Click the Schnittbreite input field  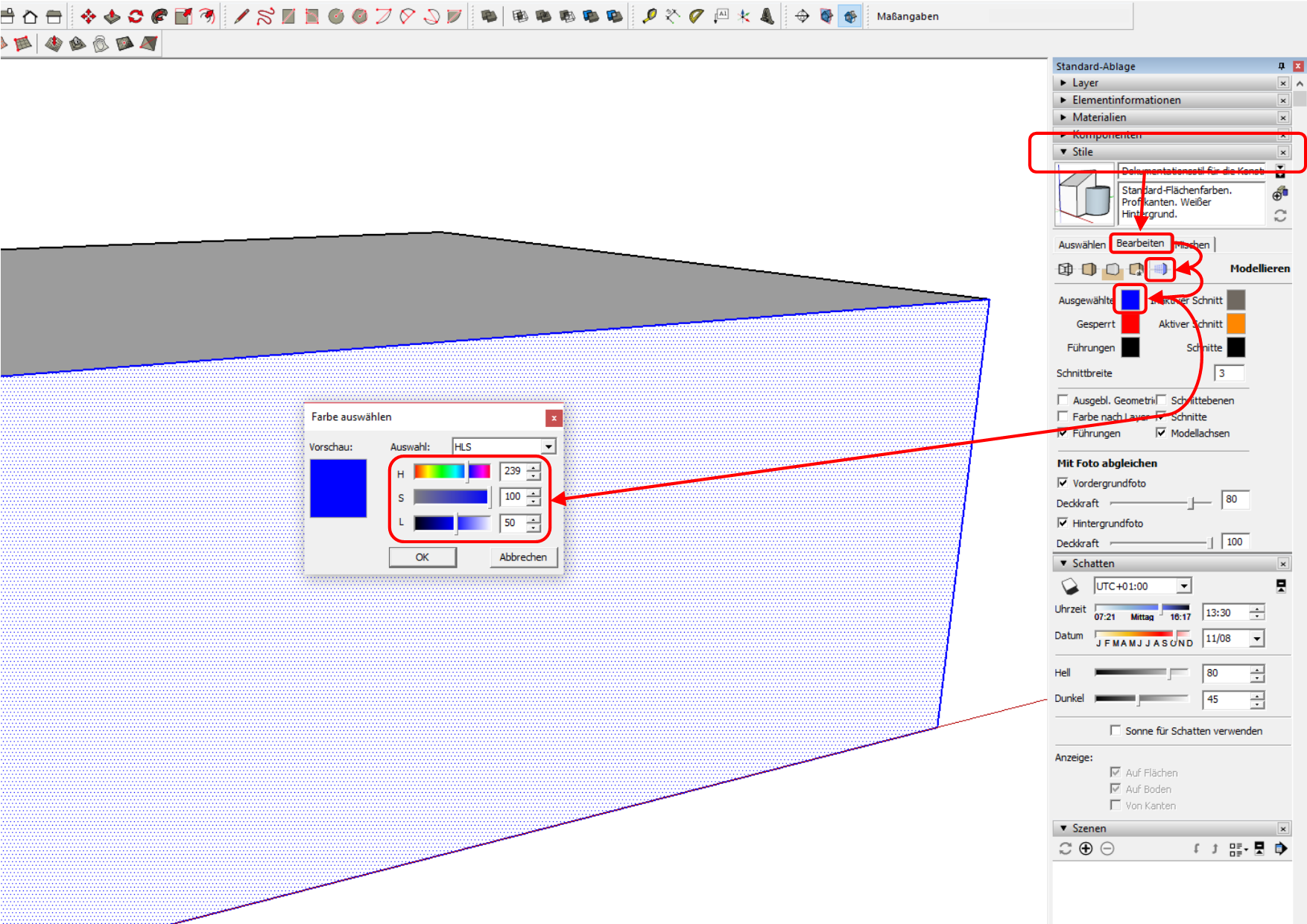click(x=1229, y=373)
